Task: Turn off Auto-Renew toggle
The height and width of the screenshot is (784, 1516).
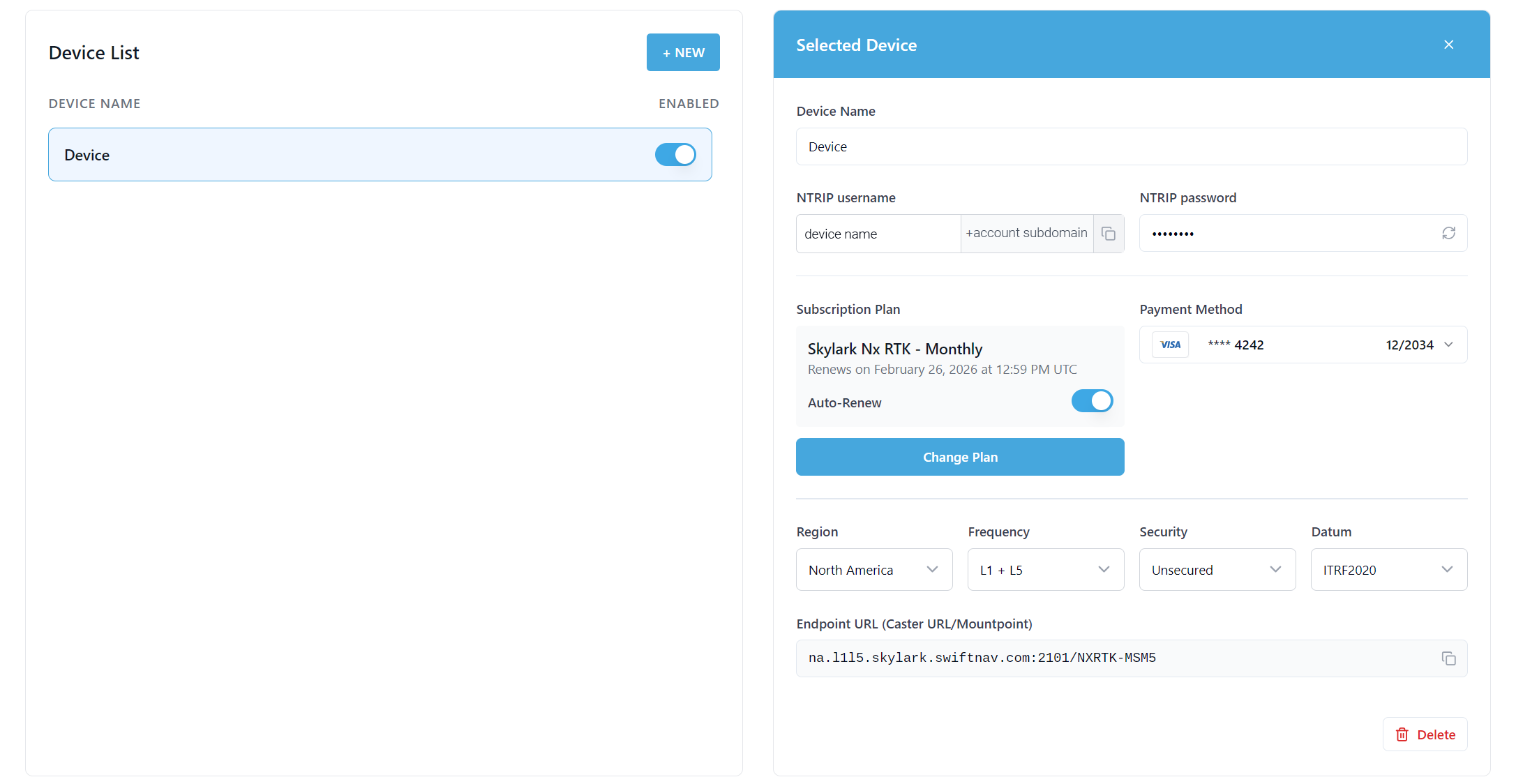Action: tap(1092, 401)
